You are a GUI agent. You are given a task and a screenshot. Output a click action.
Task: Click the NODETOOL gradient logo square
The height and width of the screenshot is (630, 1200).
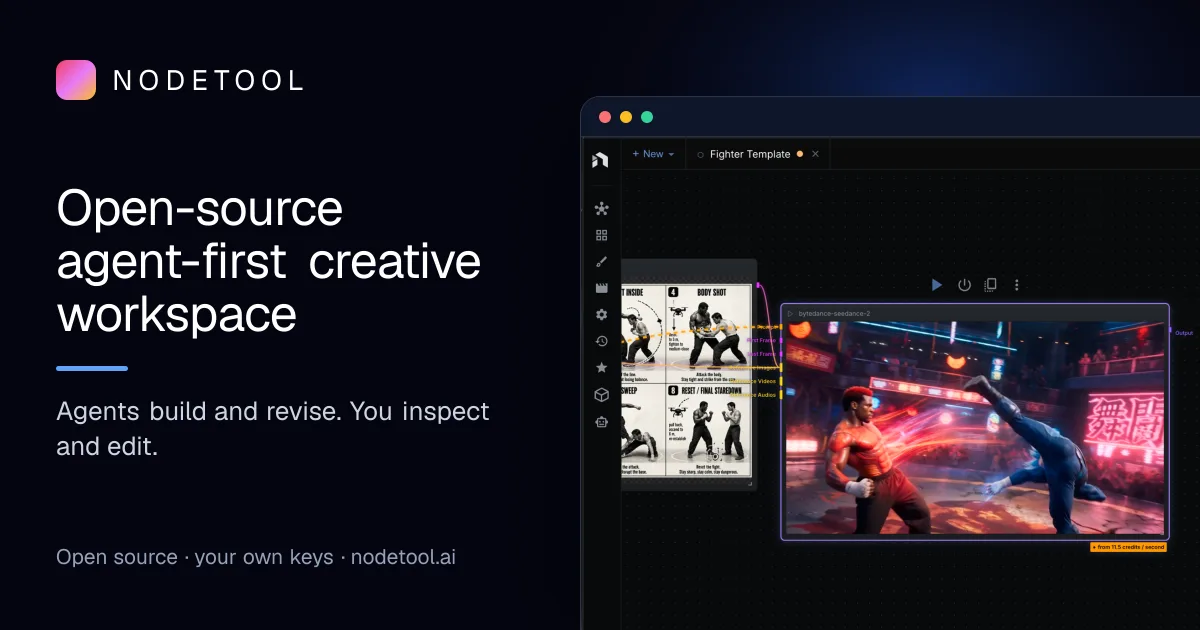[76, 80]
